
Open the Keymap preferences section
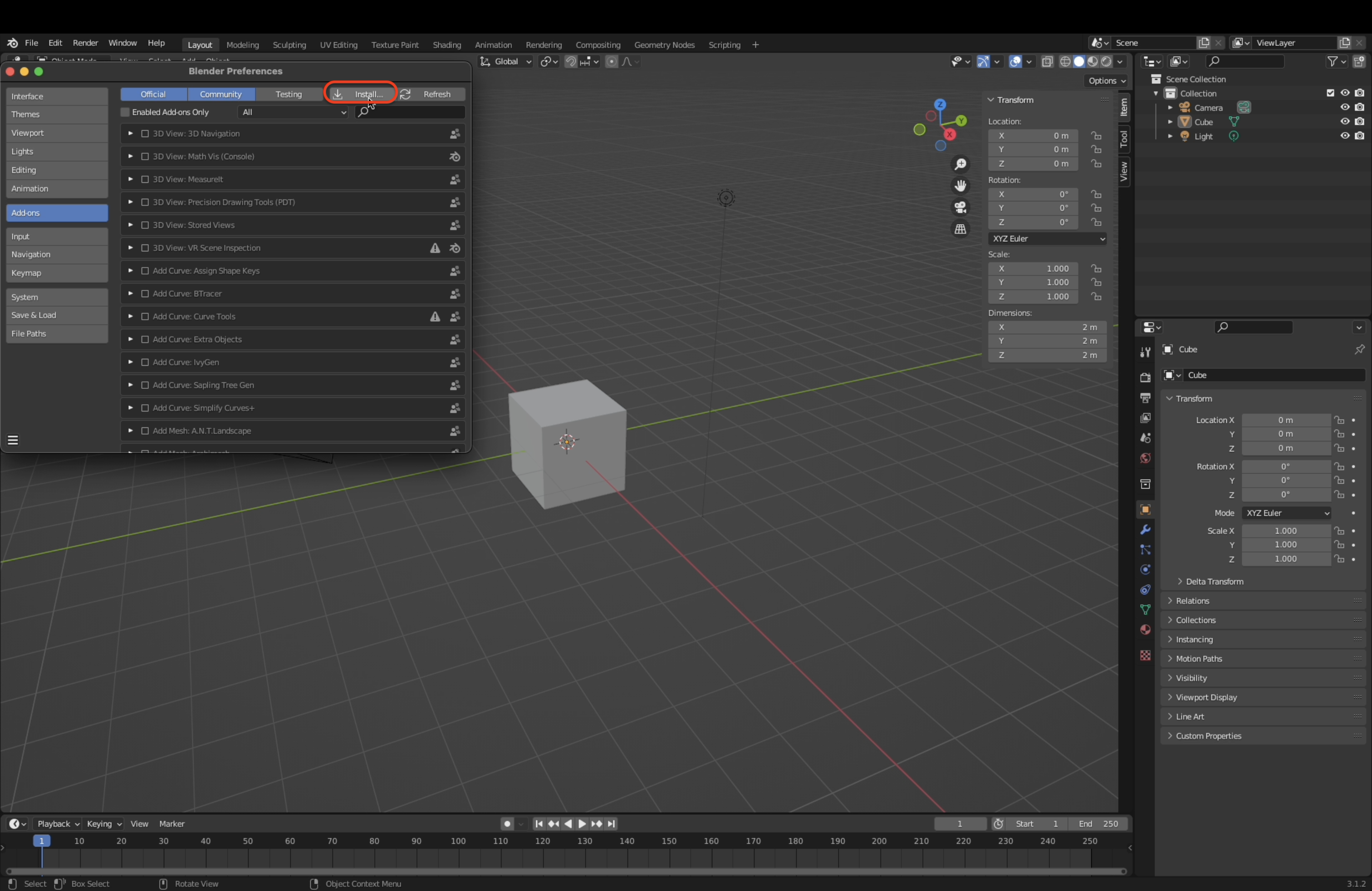(x=57, y=273)
